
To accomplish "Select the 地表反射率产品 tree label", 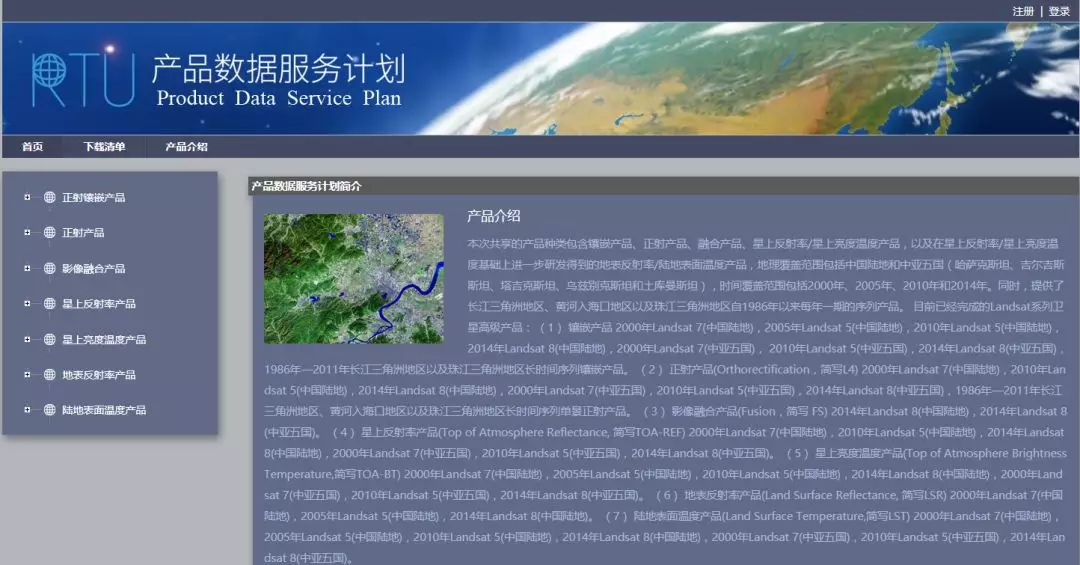I will [99, 375].
